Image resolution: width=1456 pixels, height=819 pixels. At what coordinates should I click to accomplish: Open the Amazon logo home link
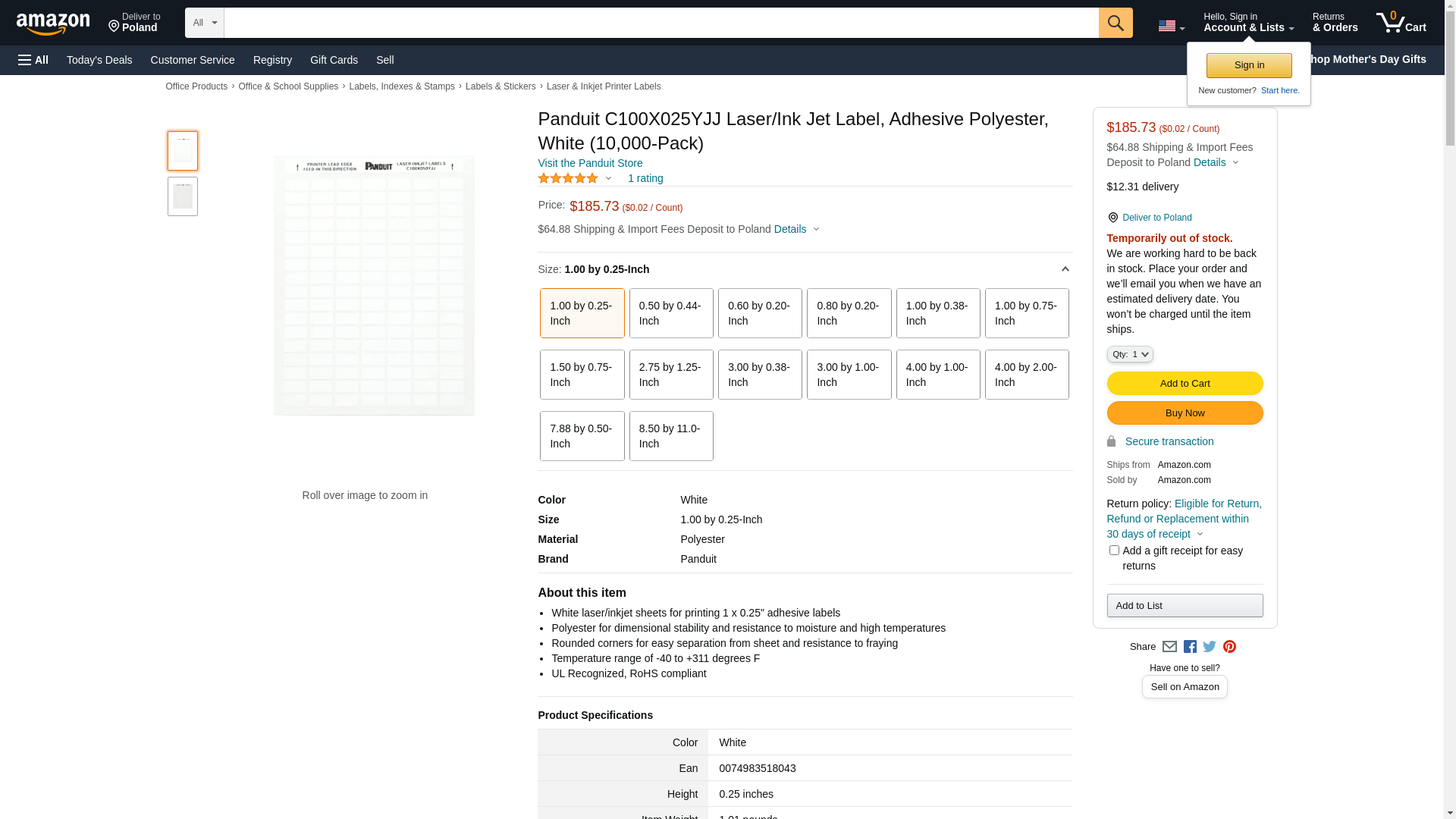click(53, 24)
